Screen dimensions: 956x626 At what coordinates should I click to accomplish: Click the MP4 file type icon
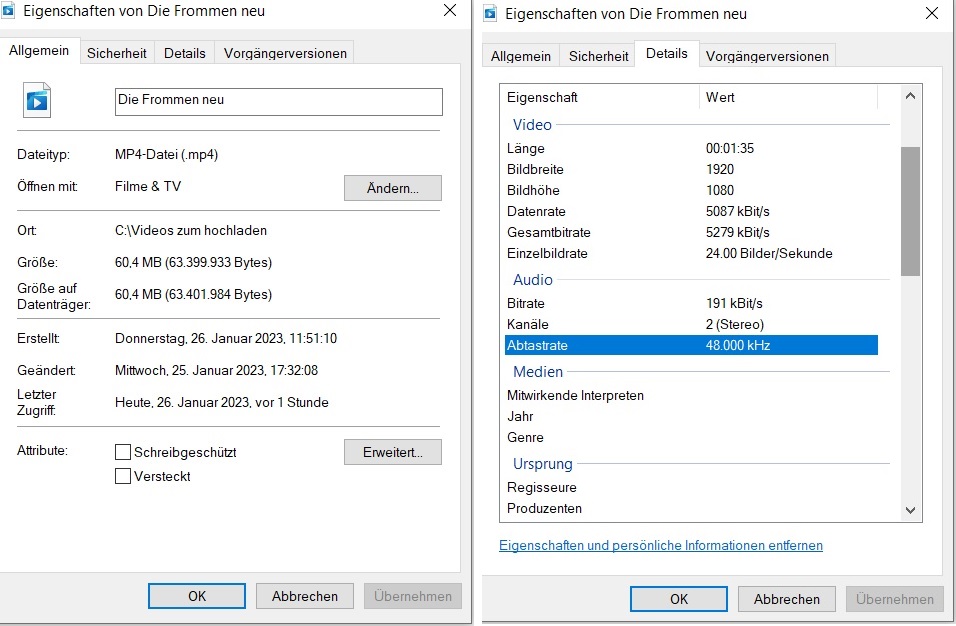[37, 100]
